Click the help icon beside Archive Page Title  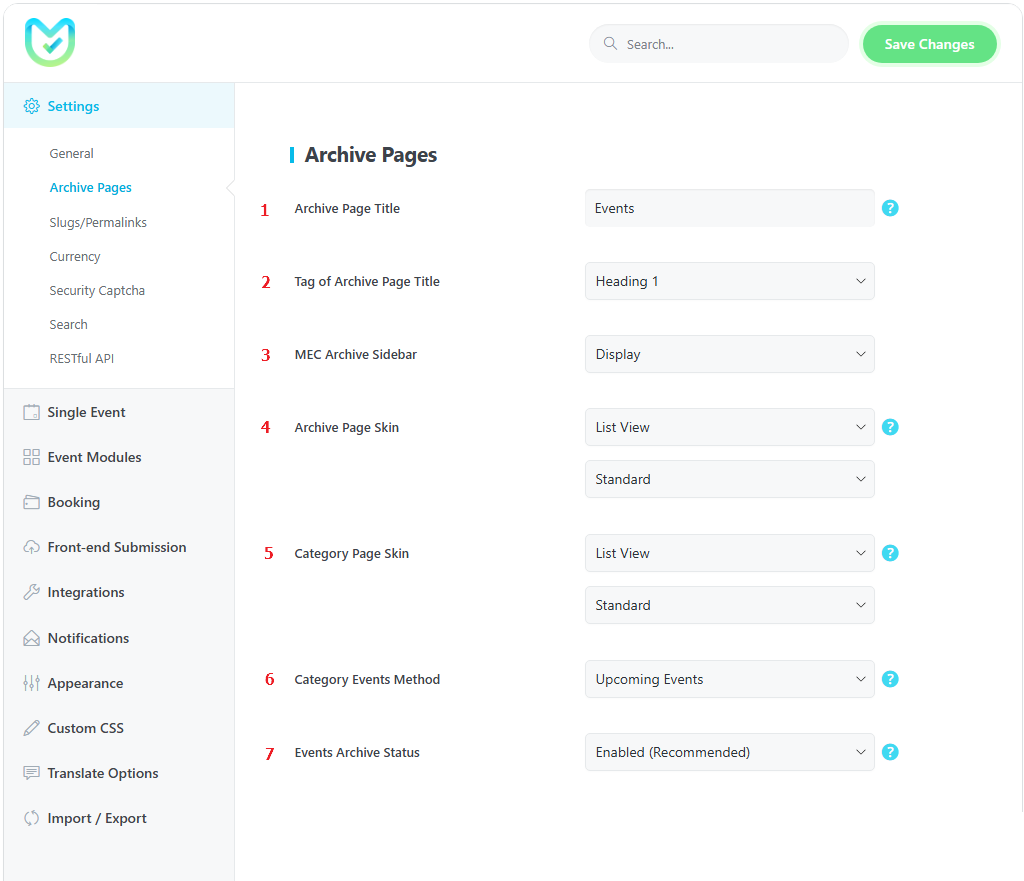[x=890, y=208]
